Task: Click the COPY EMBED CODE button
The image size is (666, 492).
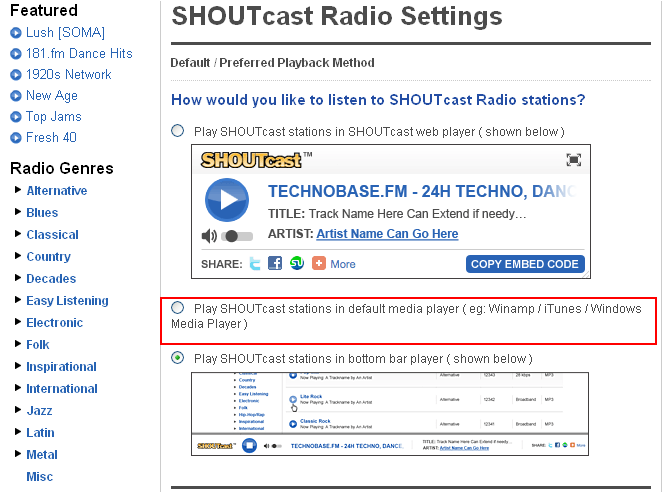Action: point(525,264)
